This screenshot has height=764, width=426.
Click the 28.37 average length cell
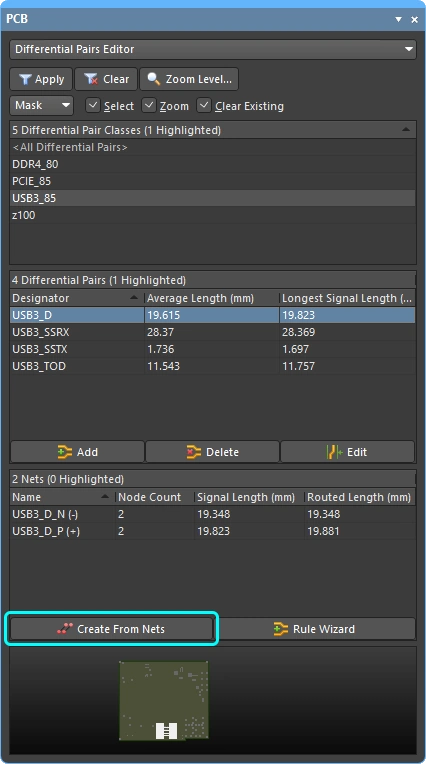[x=212, y=332]
